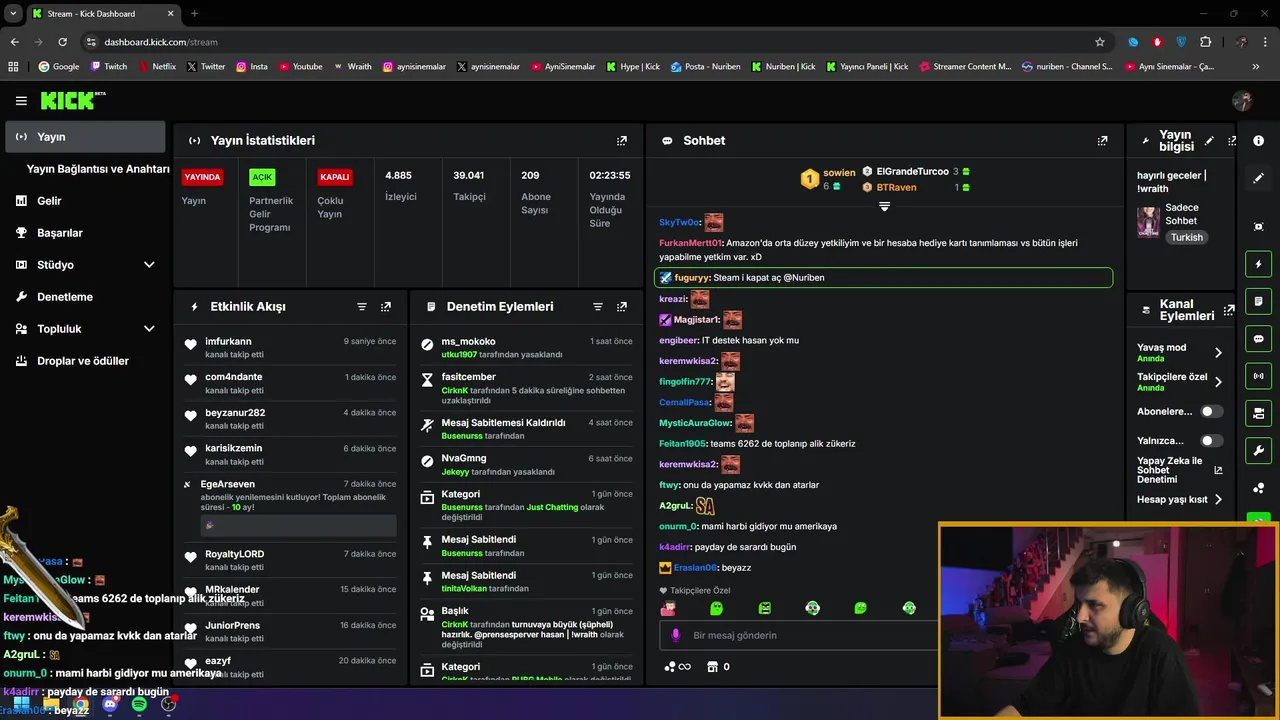The width and height of the screenshot is (1280, 720).
Task: Open the Yayıncı Paneli | Kick bookmark
Action: pos(867,67)
